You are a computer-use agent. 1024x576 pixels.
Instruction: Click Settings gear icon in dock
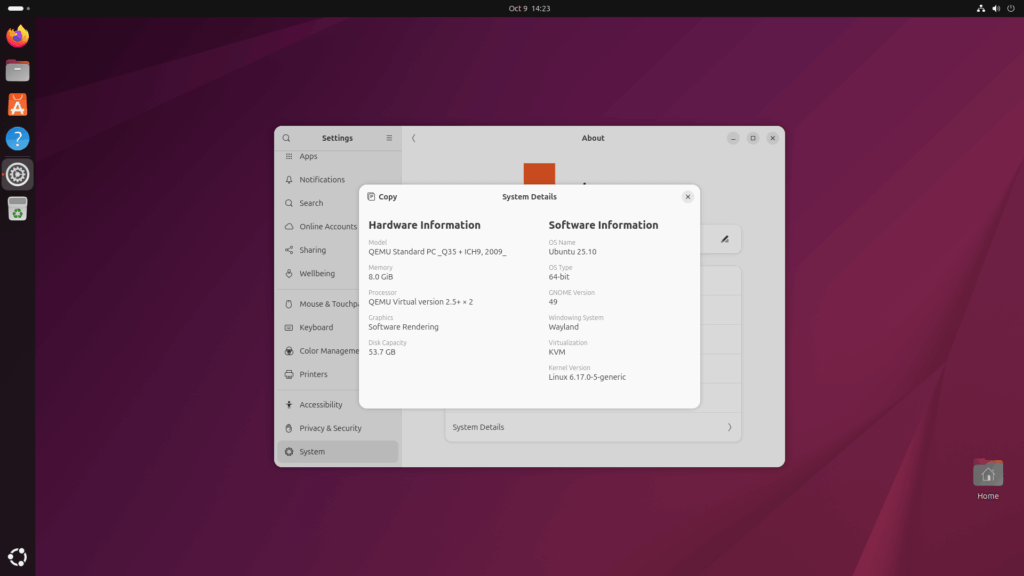point(18,174)
